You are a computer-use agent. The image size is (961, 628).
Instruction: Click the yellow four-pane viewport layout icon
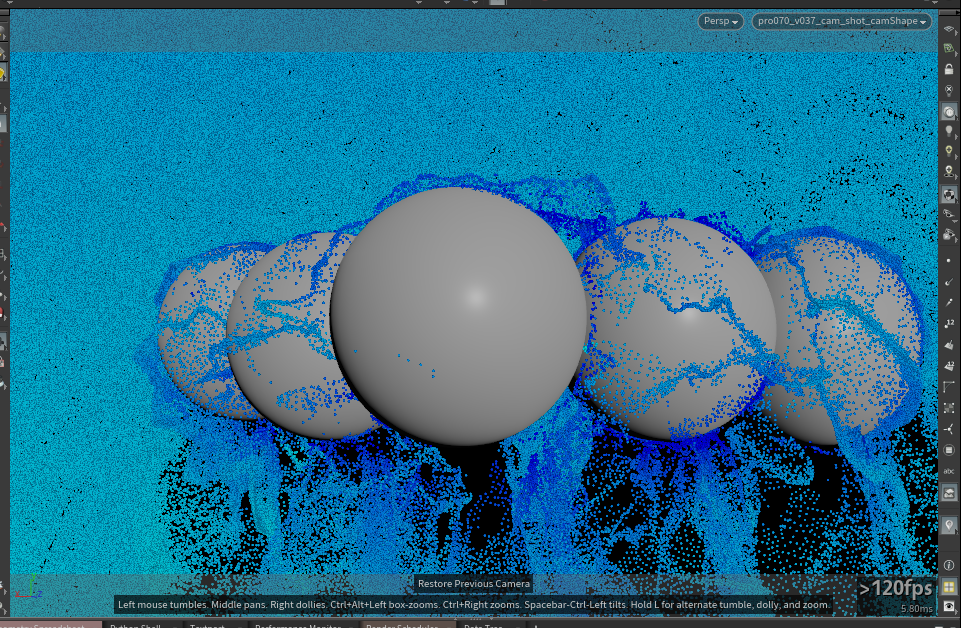(x=949, y=587)
